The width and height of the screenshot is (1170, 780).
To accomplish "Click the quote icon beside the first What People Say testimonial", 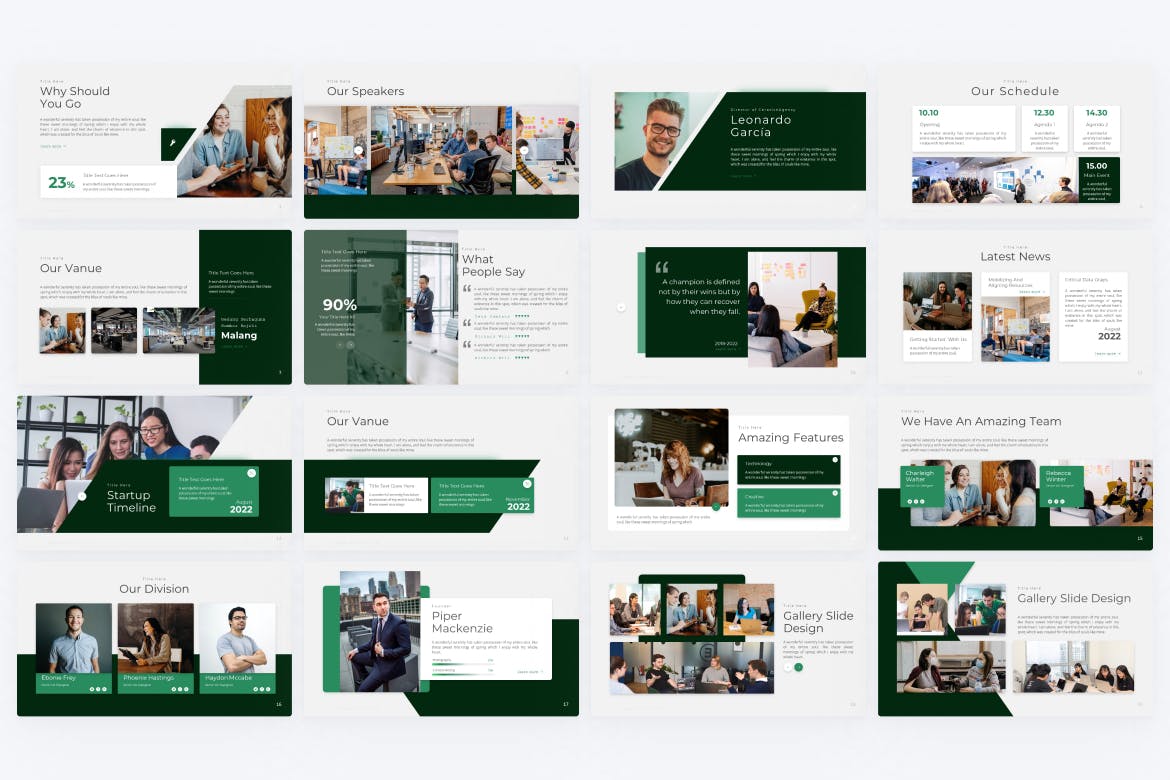I will 467,289.
